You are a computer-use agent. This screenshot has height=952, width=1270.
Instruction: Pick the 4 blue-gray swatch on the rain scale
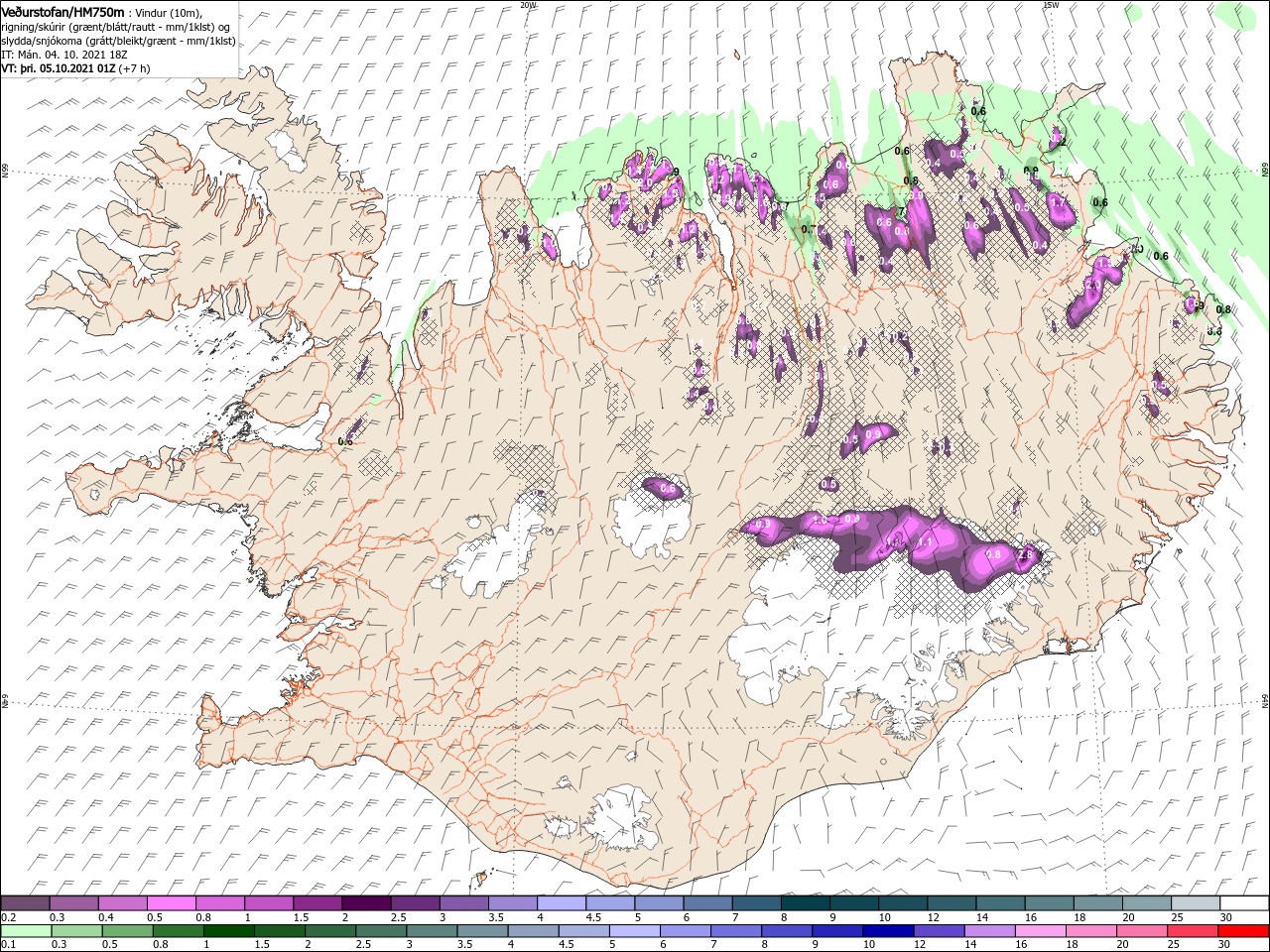pyautogui.click(x=534, y=931)
